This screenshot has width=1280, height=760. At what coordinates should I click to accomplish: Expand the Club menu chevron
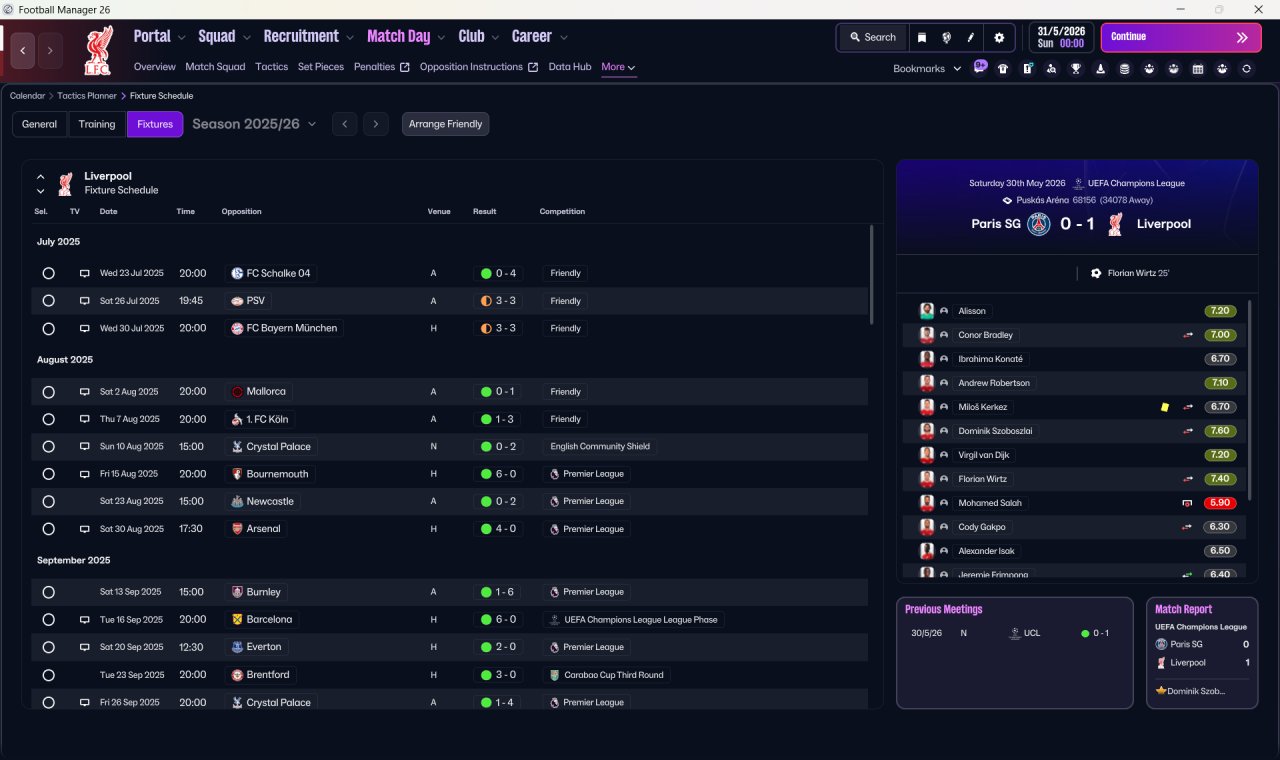point(494,38)
